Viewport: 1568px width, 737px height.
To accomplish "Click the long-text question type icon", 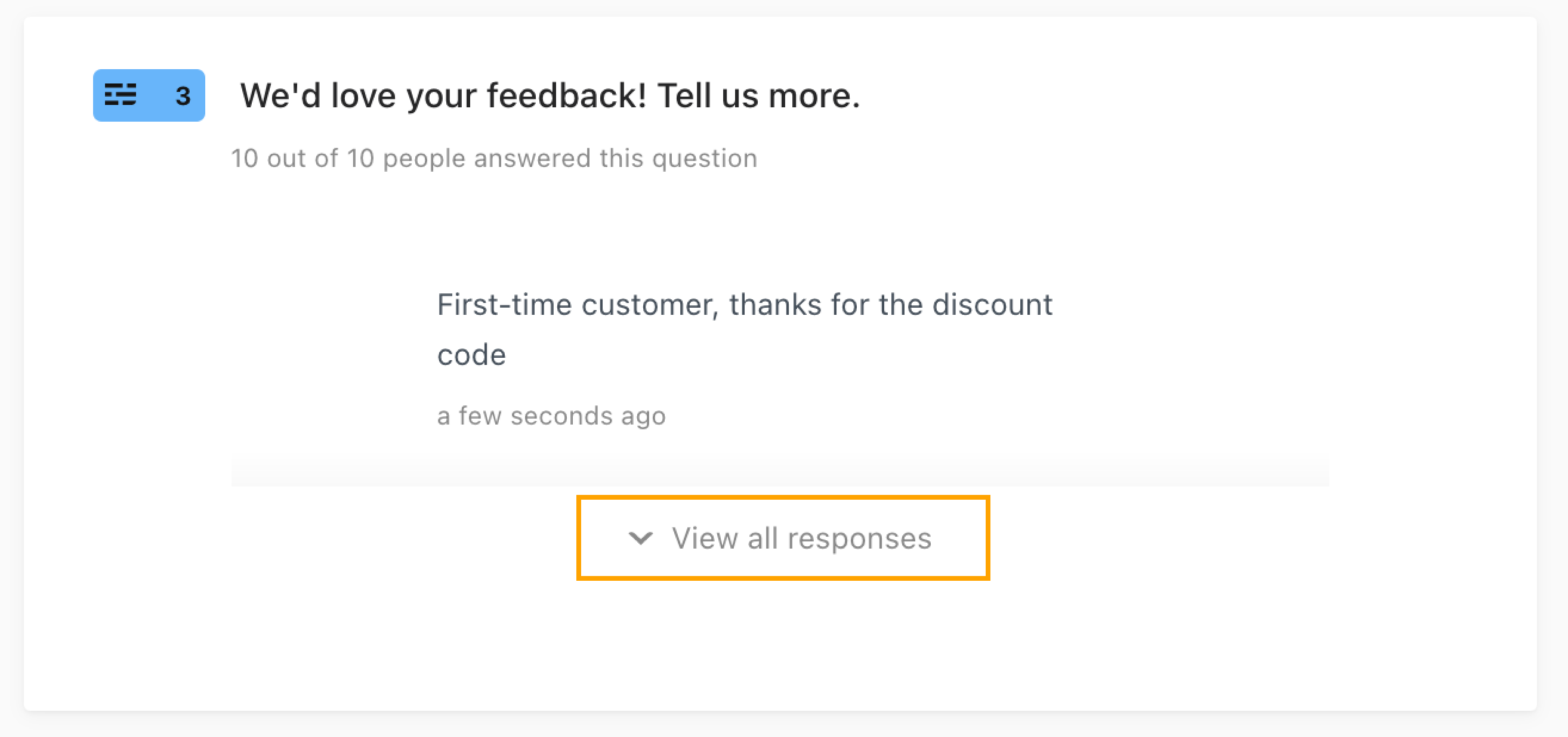I will tap(121, 95).
